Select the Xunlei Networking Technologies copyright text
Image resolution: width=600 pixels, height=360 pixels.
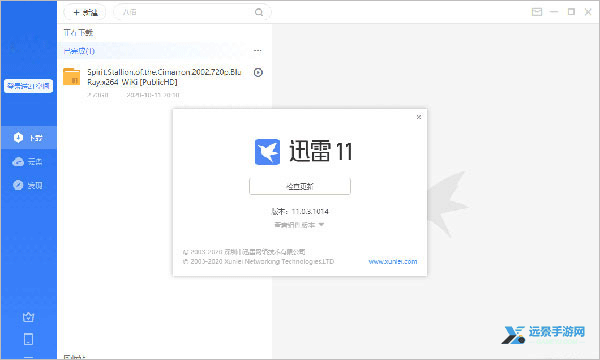click(x=259, y=262)
